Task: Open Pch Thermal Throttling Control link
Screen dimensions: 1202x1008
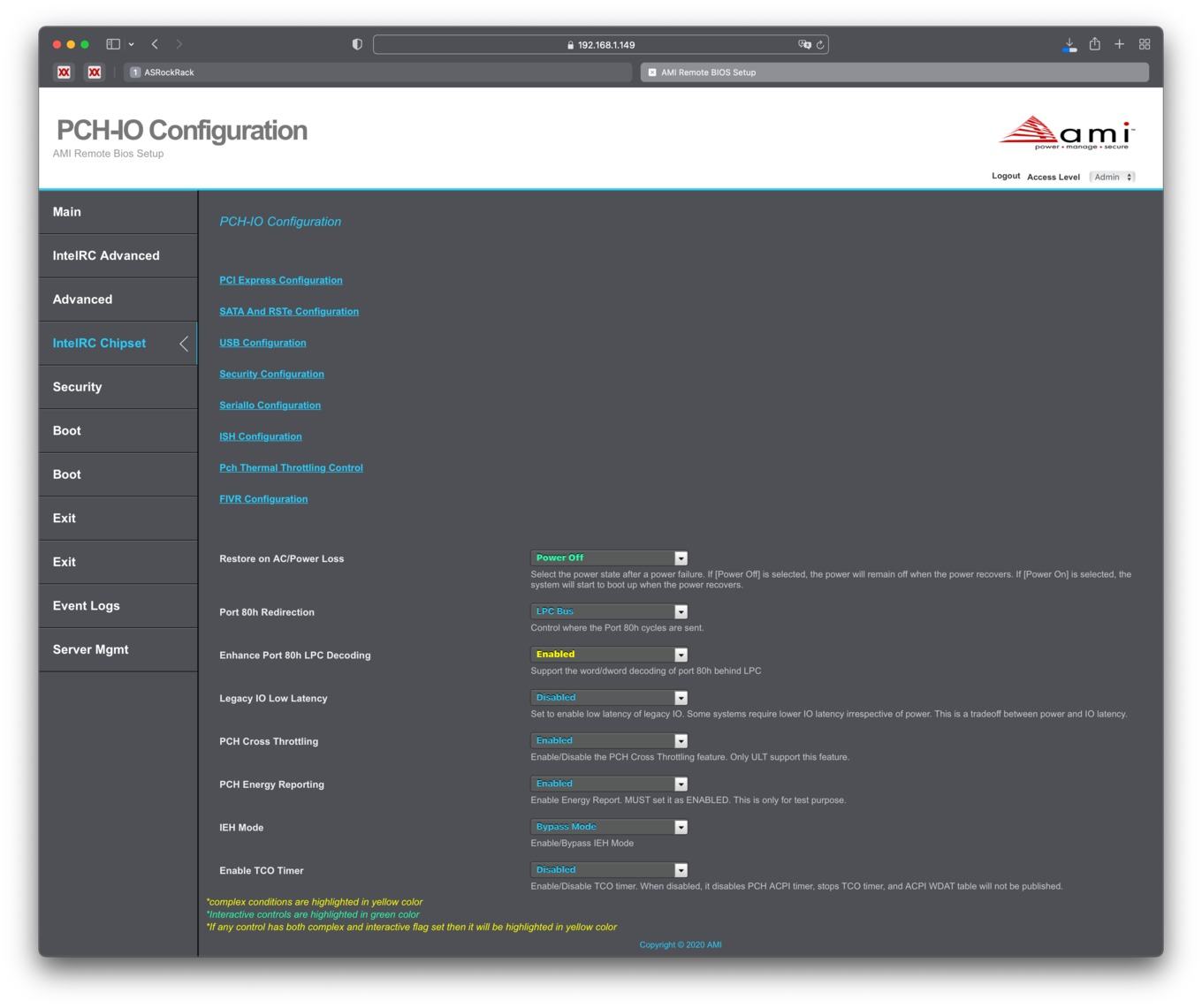Action: [x=291, y=467]
